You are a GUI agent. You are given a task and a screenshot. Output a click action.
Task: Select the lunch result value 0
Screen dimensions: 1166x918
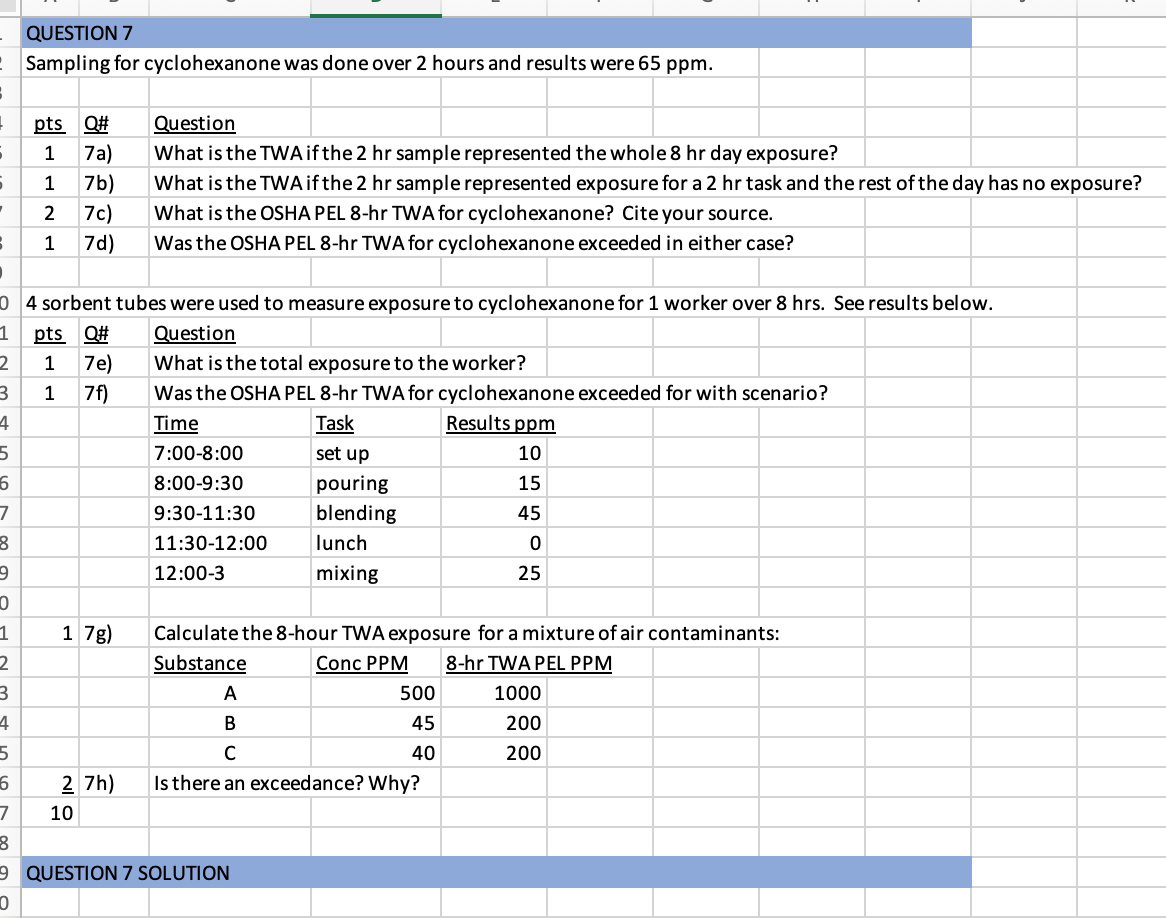tap(494, 543)
